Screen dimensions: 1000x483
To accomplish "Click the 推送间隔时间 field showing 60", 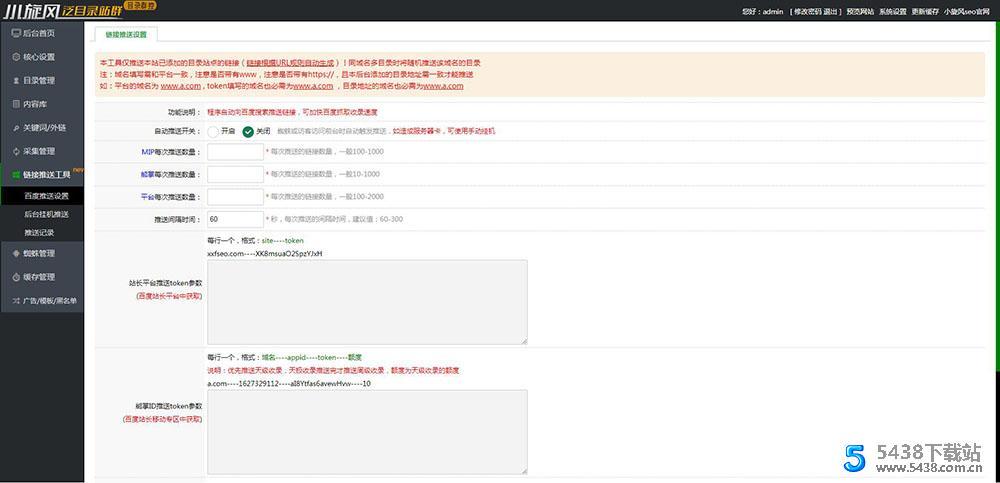I will (x=234, y=219).
